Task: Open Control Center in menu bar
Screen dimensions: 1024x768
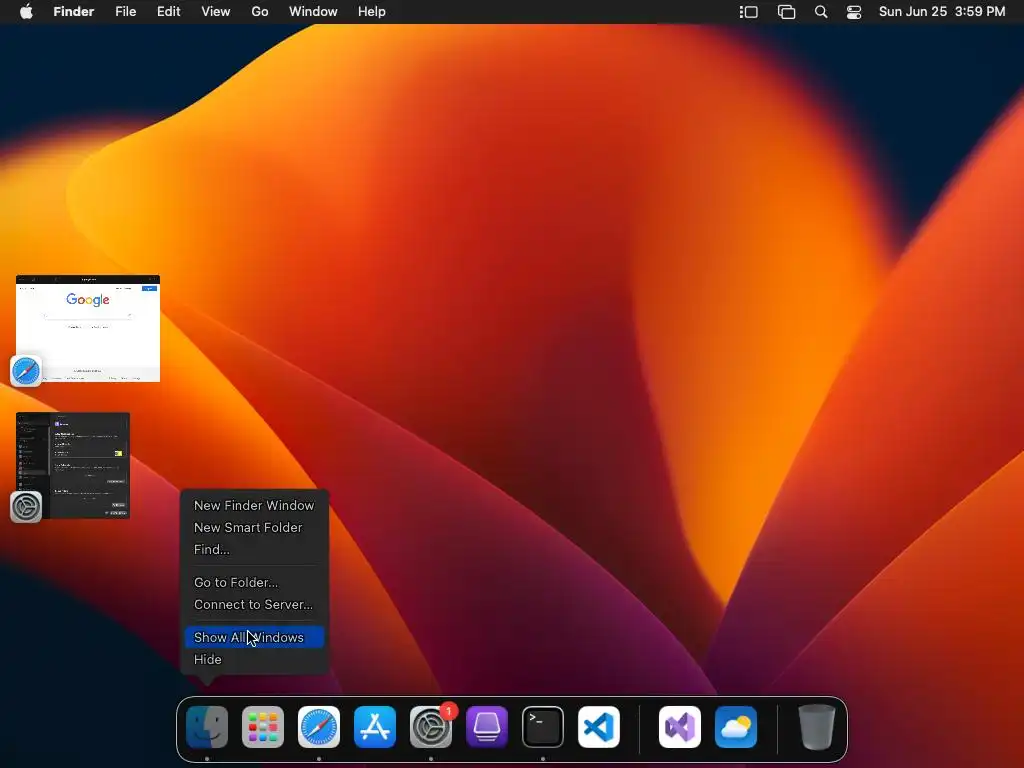Action: [x=854, y=12]
